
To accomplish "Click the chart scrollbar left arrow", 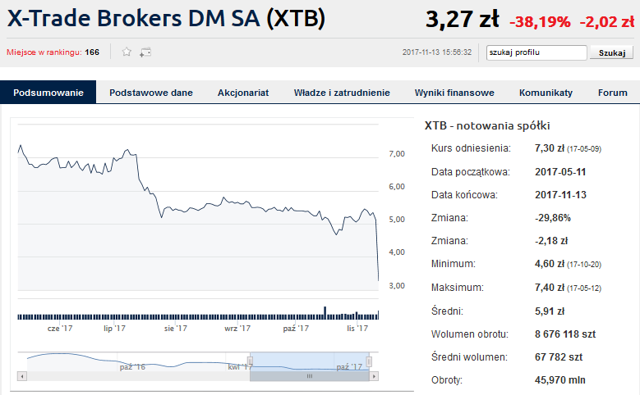I will click(x=22, y=376).
